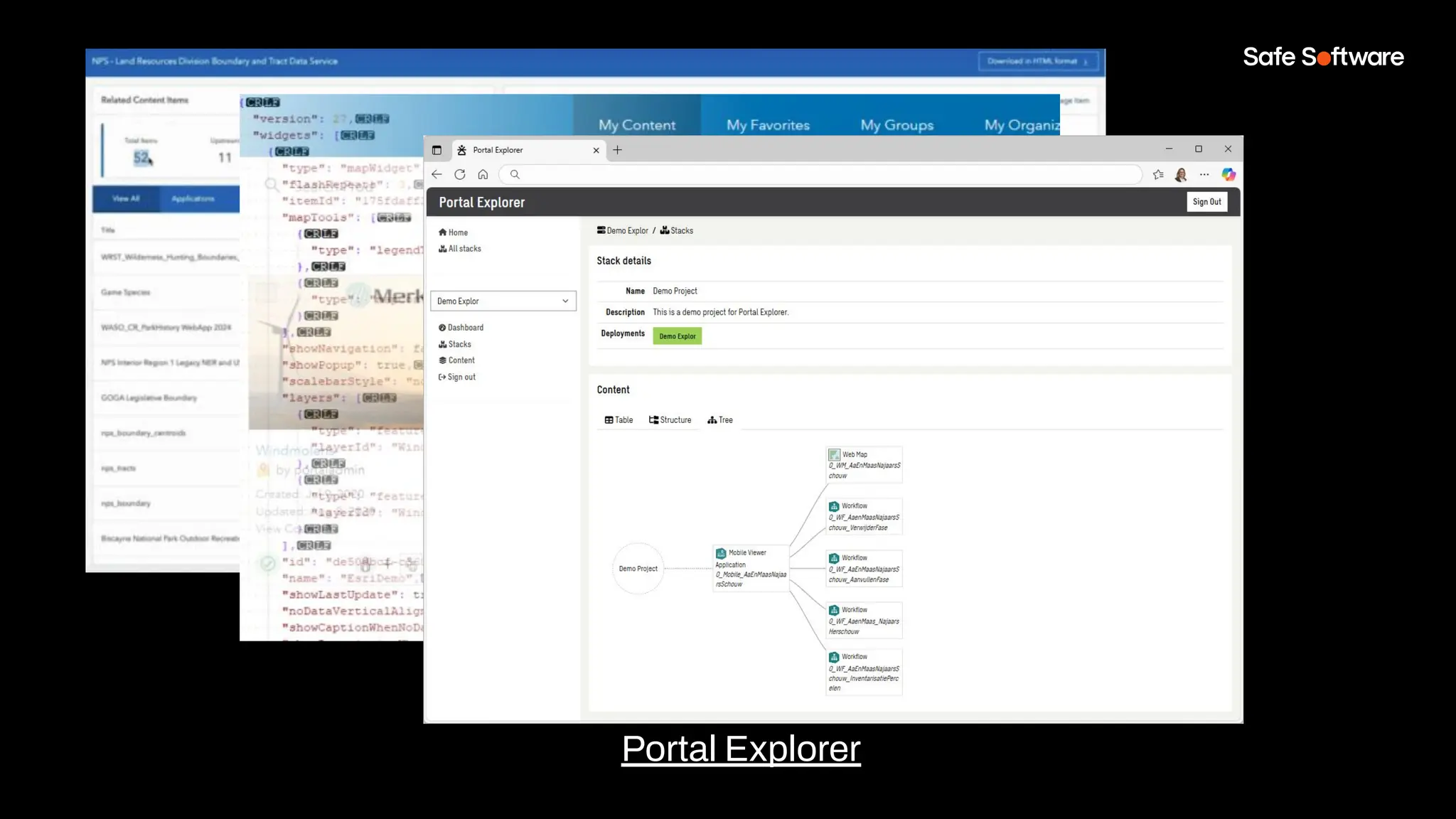The width and height of the screenshot is (1456, 819).
Task: Open My Favorites tab in background window
Action: pyautogui.click(x=768, y=125)
